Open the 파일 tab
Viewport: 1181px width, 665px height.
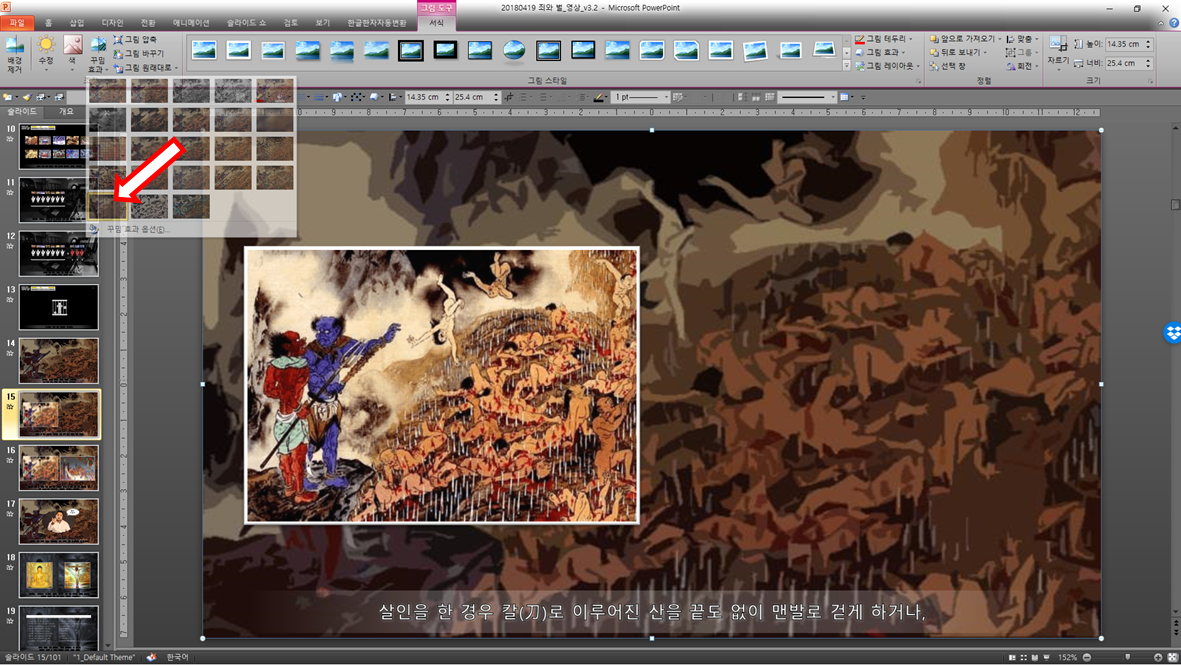(17, 23)
